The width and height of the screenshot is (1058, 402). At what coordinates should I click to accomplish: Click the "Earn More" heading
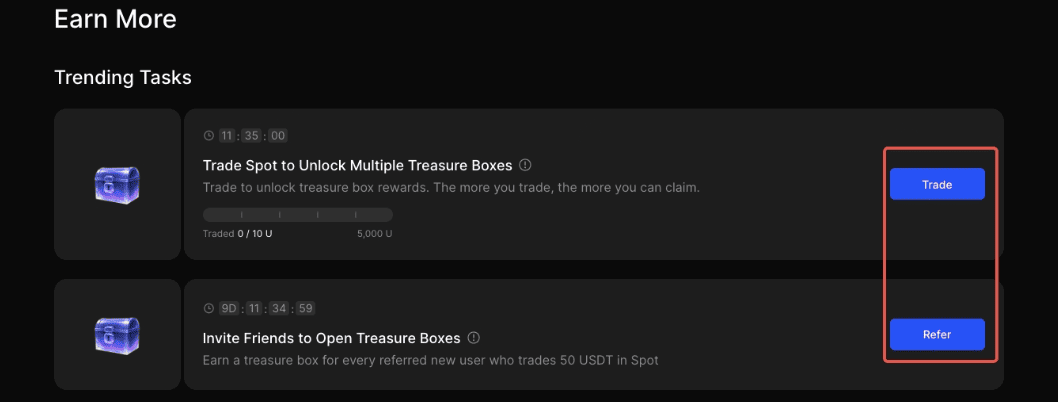(115, 18)
